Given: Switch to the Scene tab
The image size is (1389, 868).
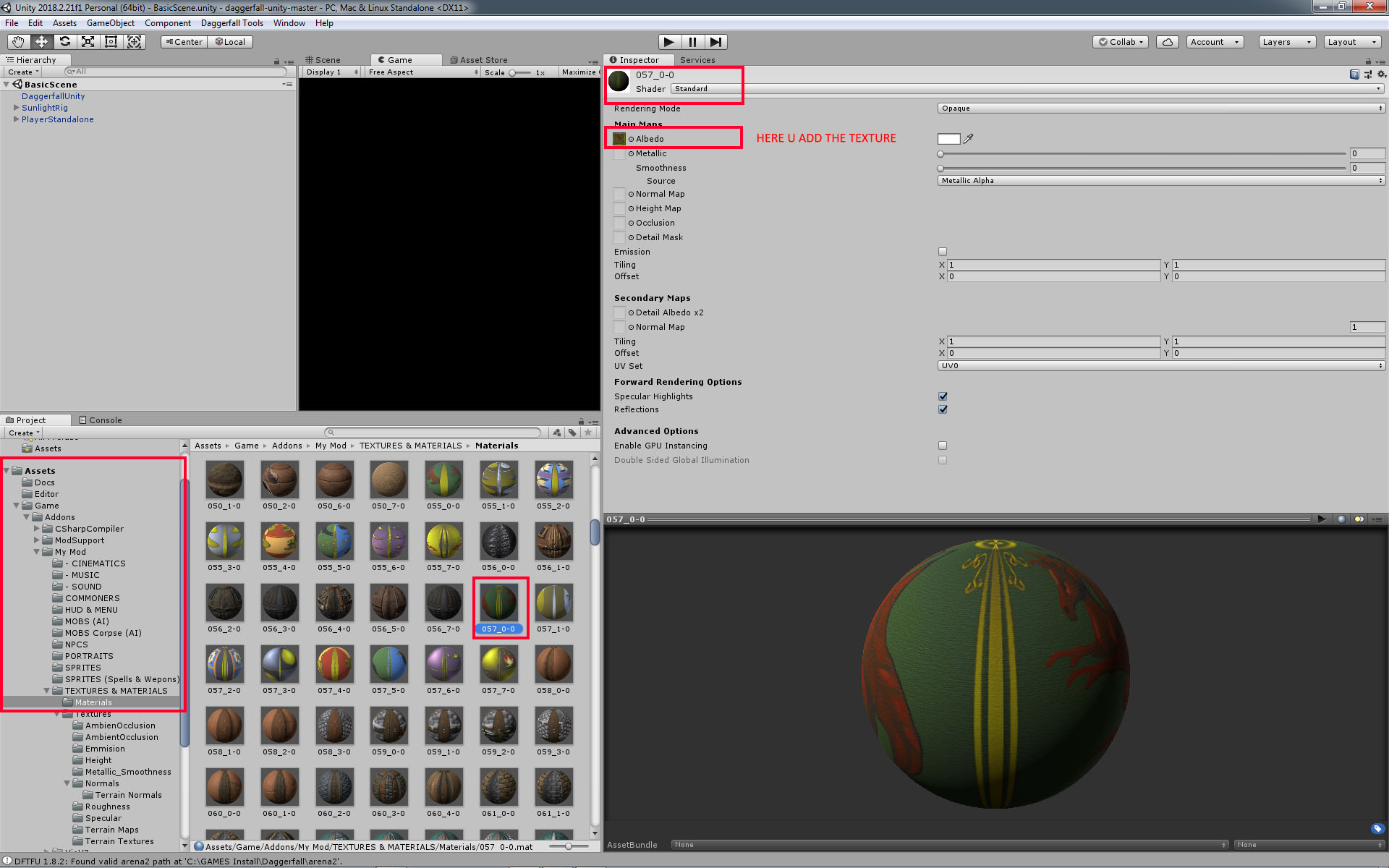Looking at the screenshot, I should point(323,60).
